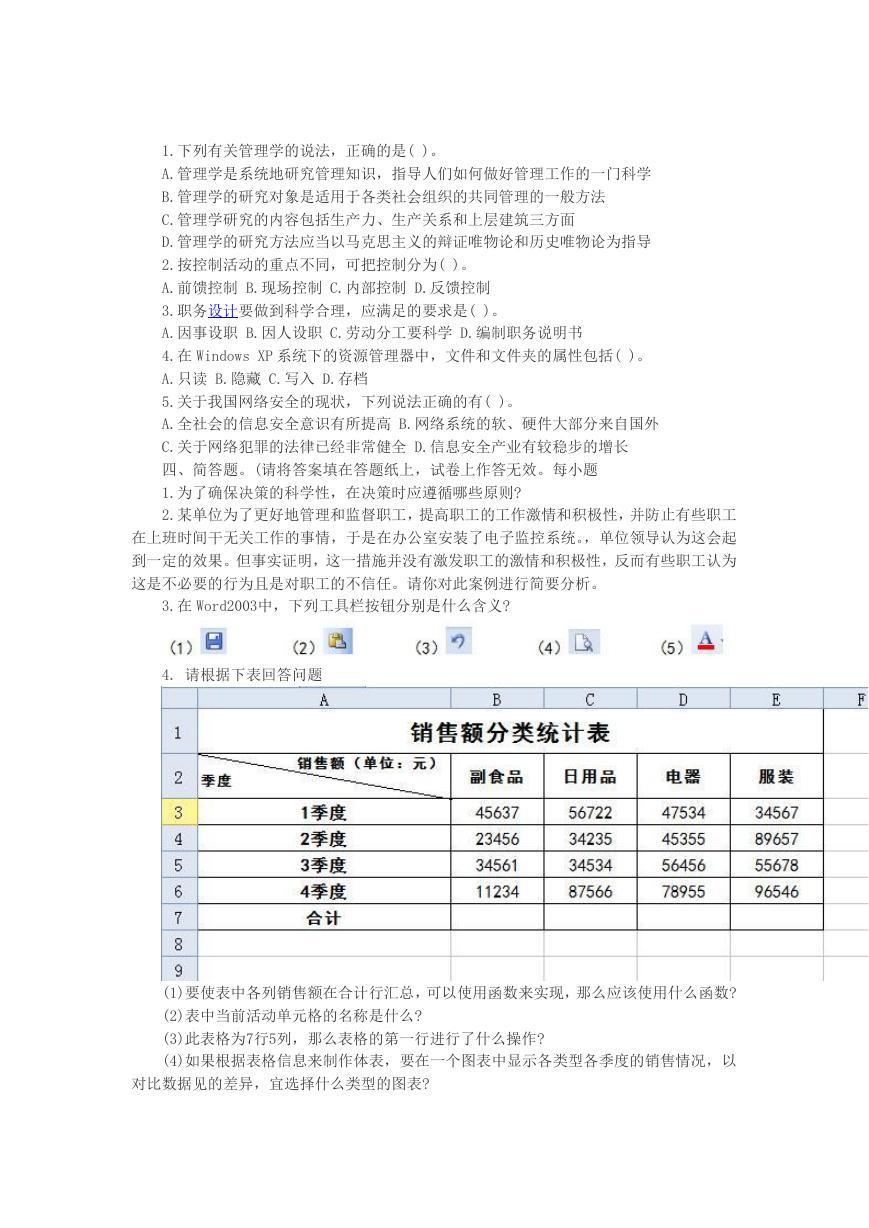Click question (2)表中当前活动单元格的名称是什么
869x1228 pixels.
point(293,1014)
